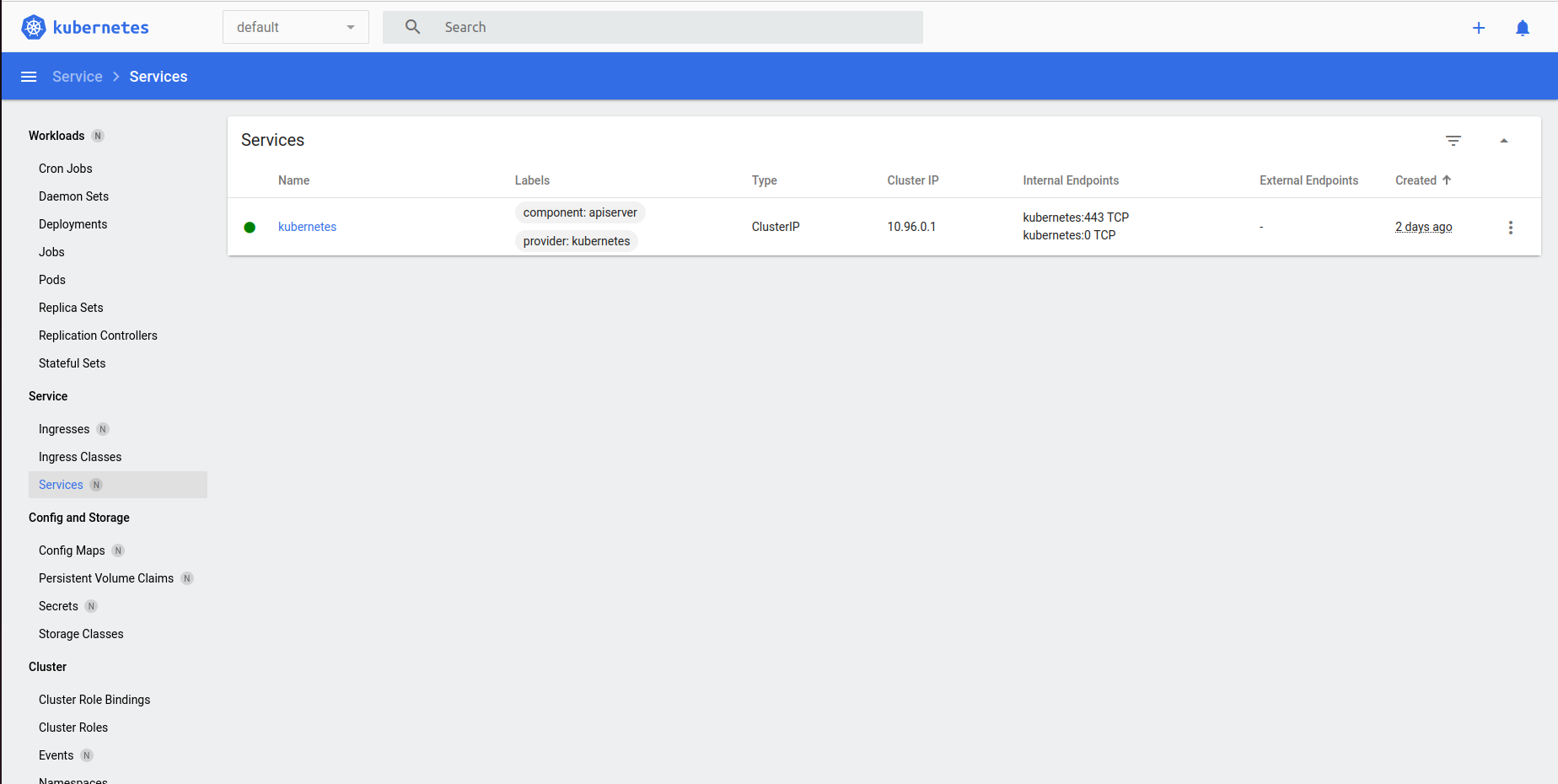Collapse the Services card with the chevron
Viewport: 1558px width, 784px height.
1504,140
